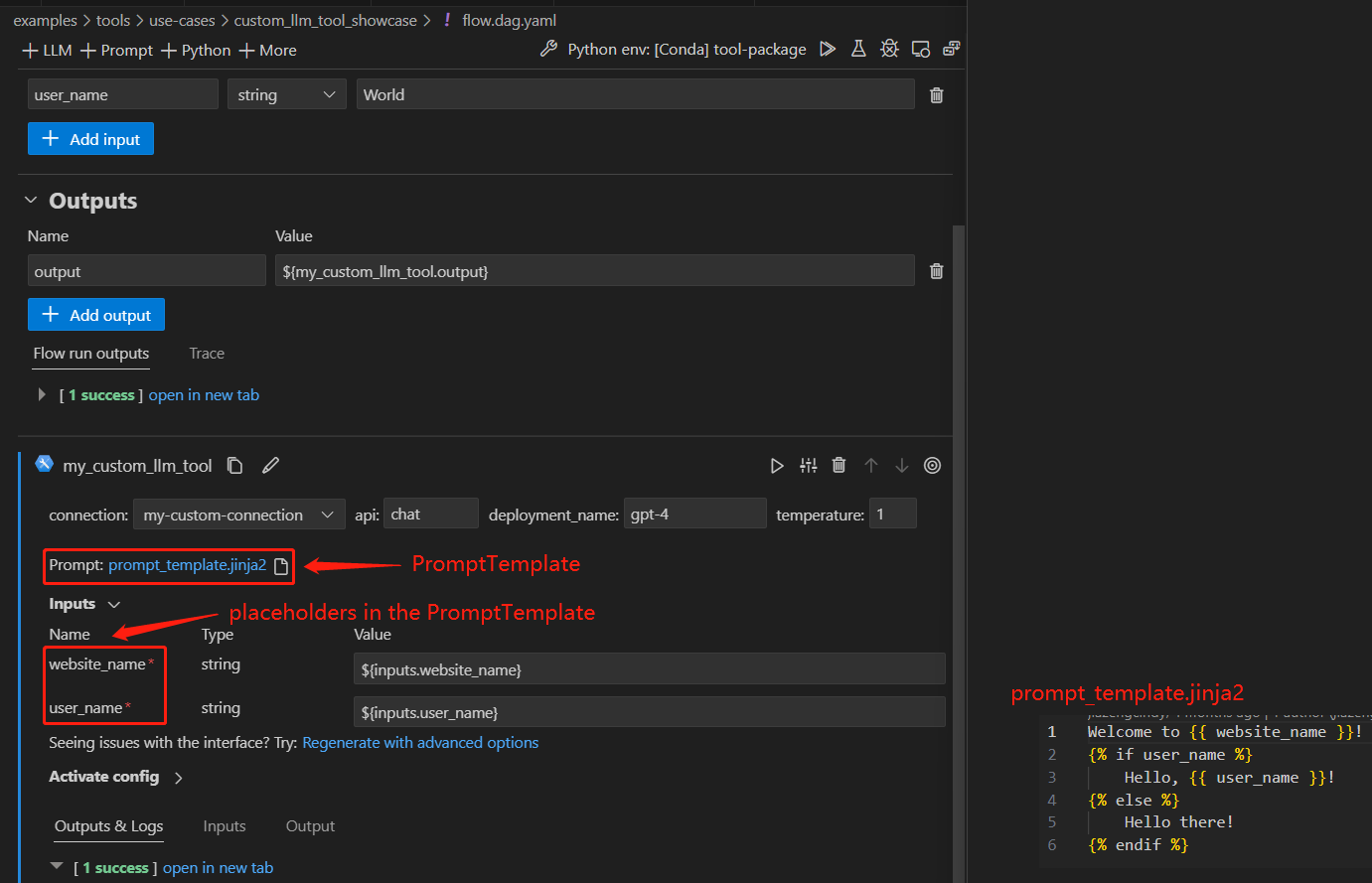Viewport: 1372px width, 883px height.
Task: Collapse the Outputs section
Action: click(x=31, y=201)
